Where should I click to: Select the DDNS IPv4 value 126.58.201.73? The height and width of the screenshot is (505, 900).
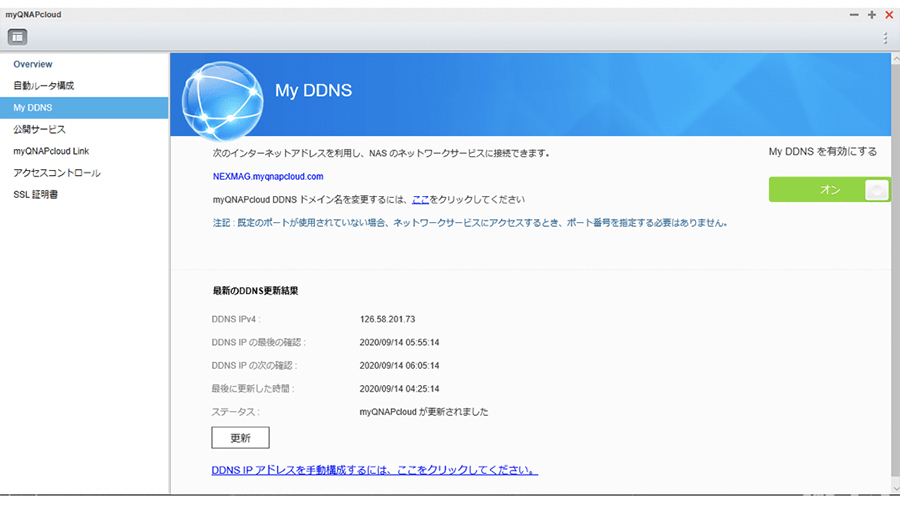pyautogui.click(x=387, y=319)
